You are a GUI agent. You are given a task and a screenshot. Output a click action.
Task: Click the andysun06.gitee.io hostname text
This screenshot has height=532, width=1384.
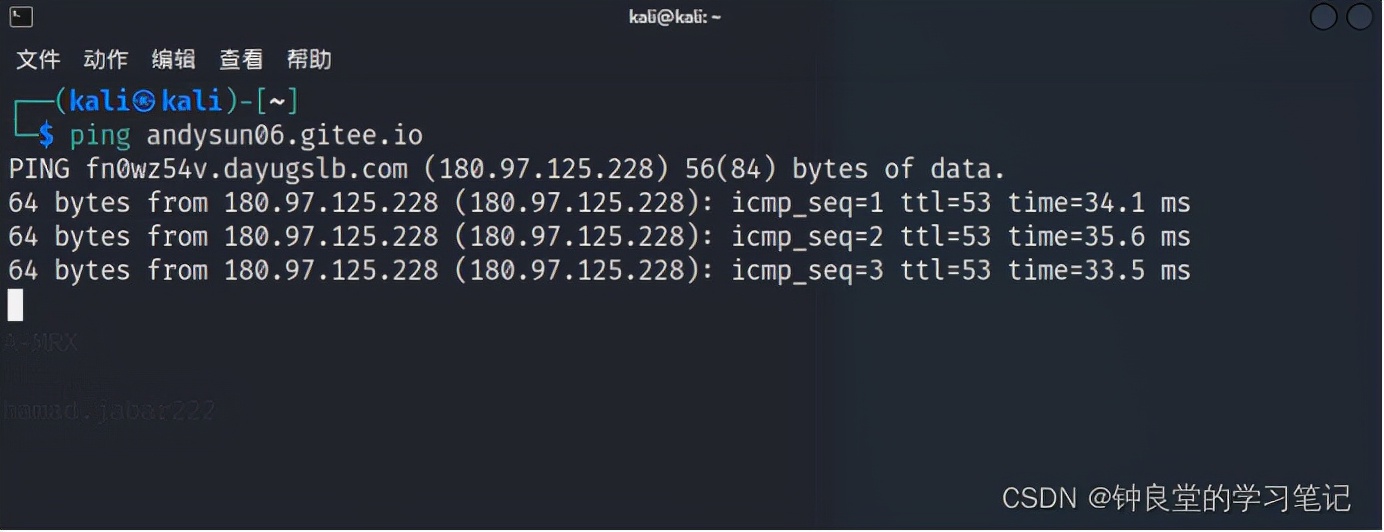pyautogui.click(x=285, y=135)
